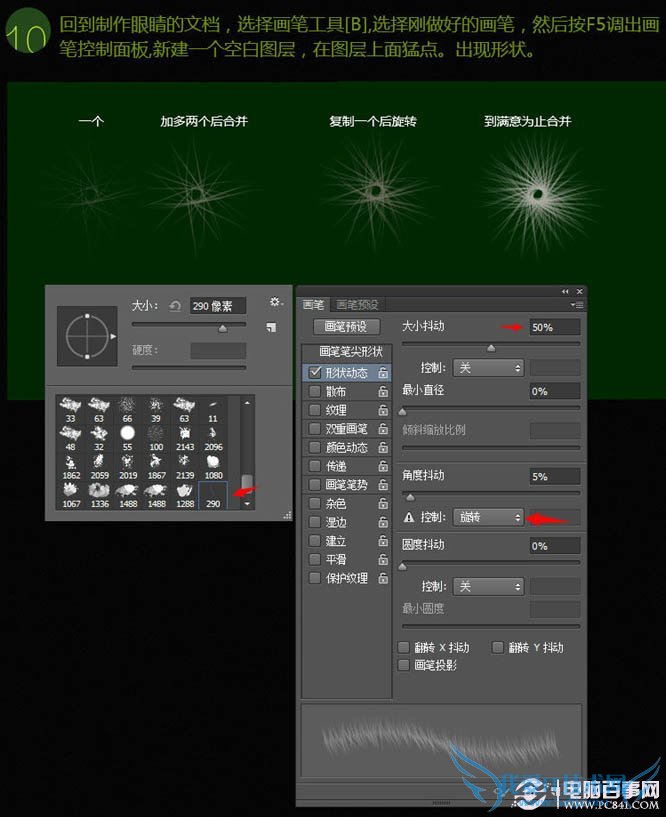This screenshot has width=666, height=817.
Task: Open the brush panel flyout menu icon
Action: [x=576, y=304]
